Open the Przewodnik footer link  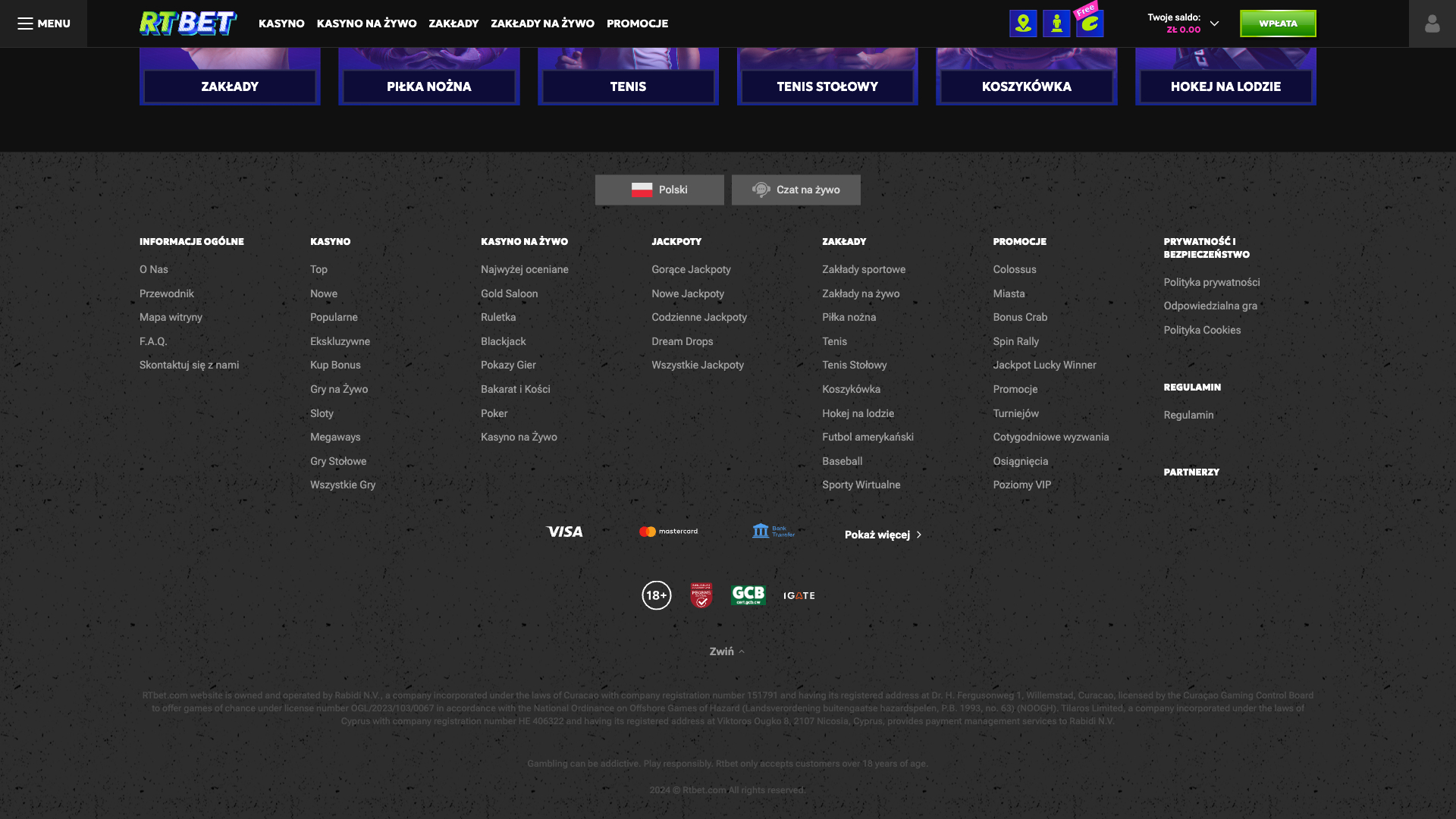167,293
